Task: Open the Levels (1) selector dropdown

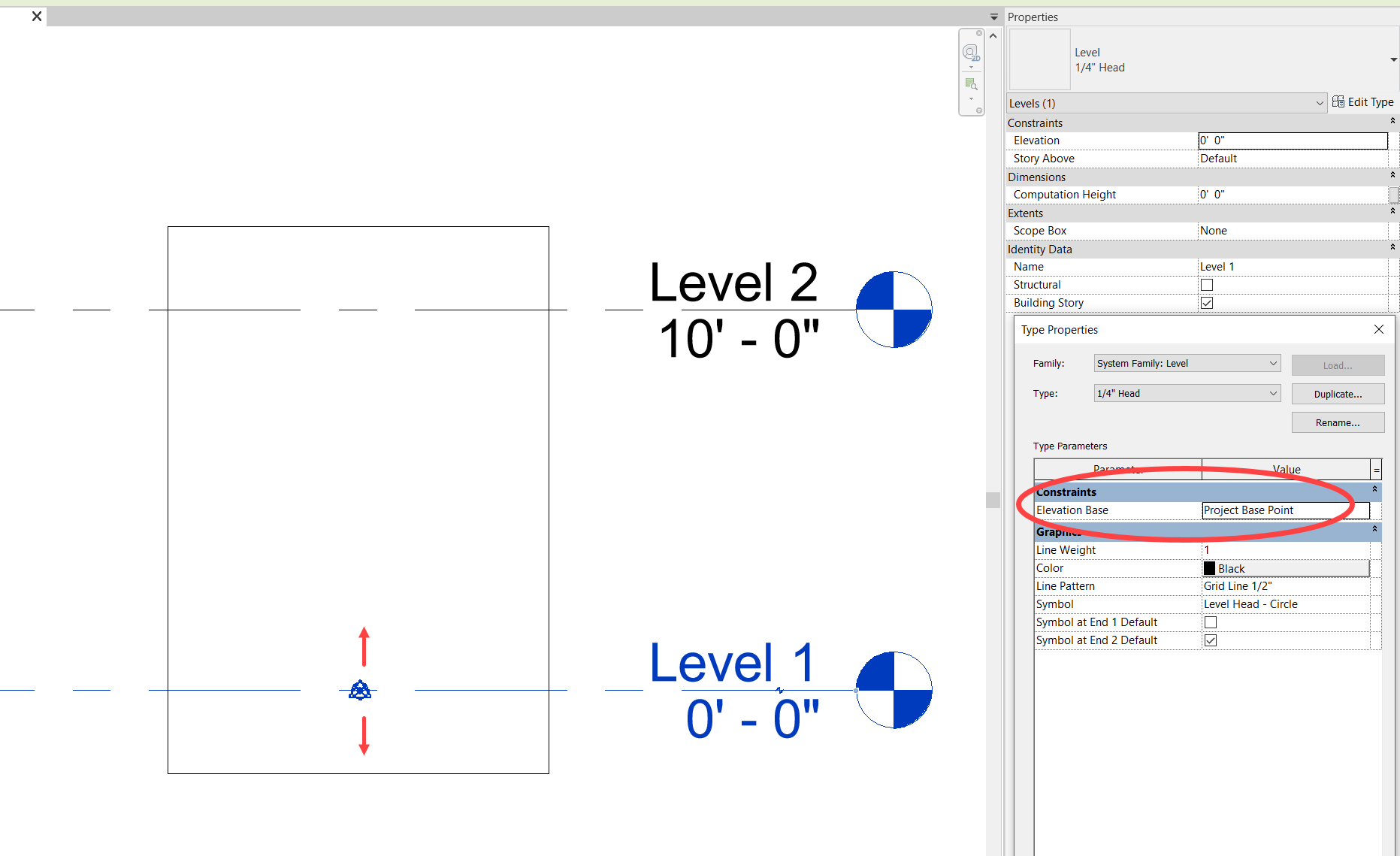Action: pyautogui.click(x=1319, y=103)
